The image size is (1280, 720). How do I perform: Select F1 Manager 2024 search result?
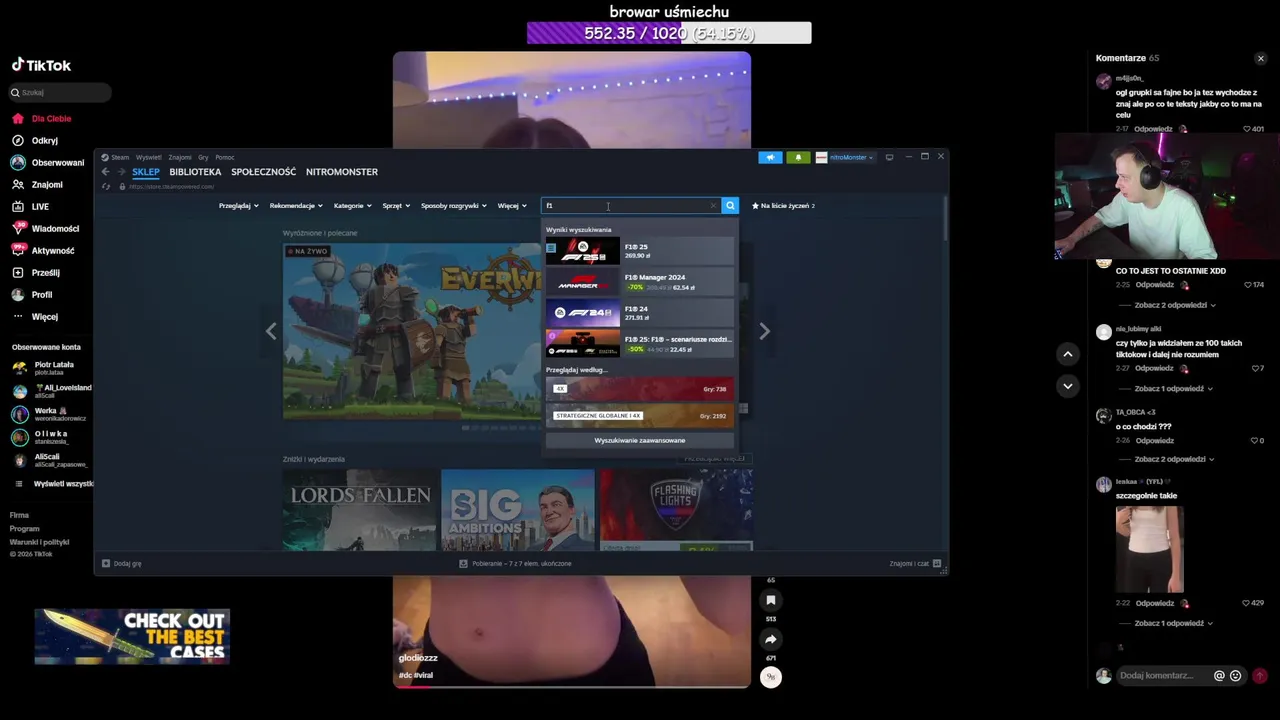pyautogui.click(x=639, y=282)
